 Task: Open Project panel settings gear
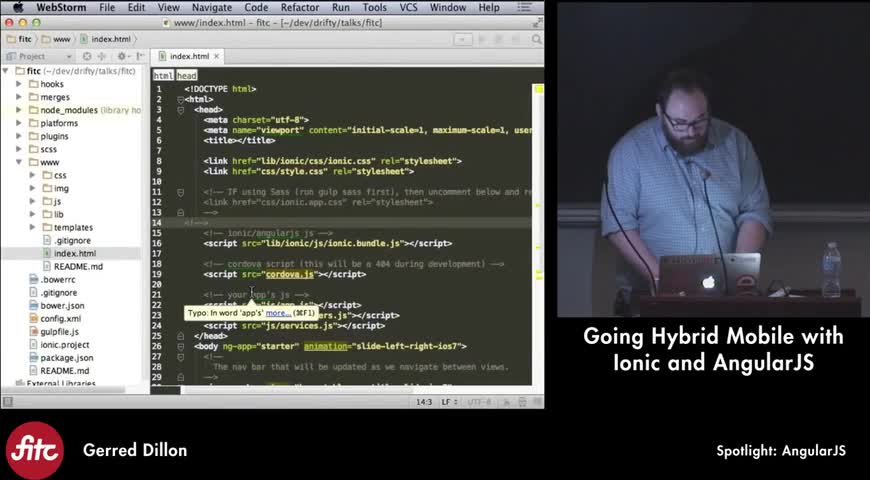(122, 57)
